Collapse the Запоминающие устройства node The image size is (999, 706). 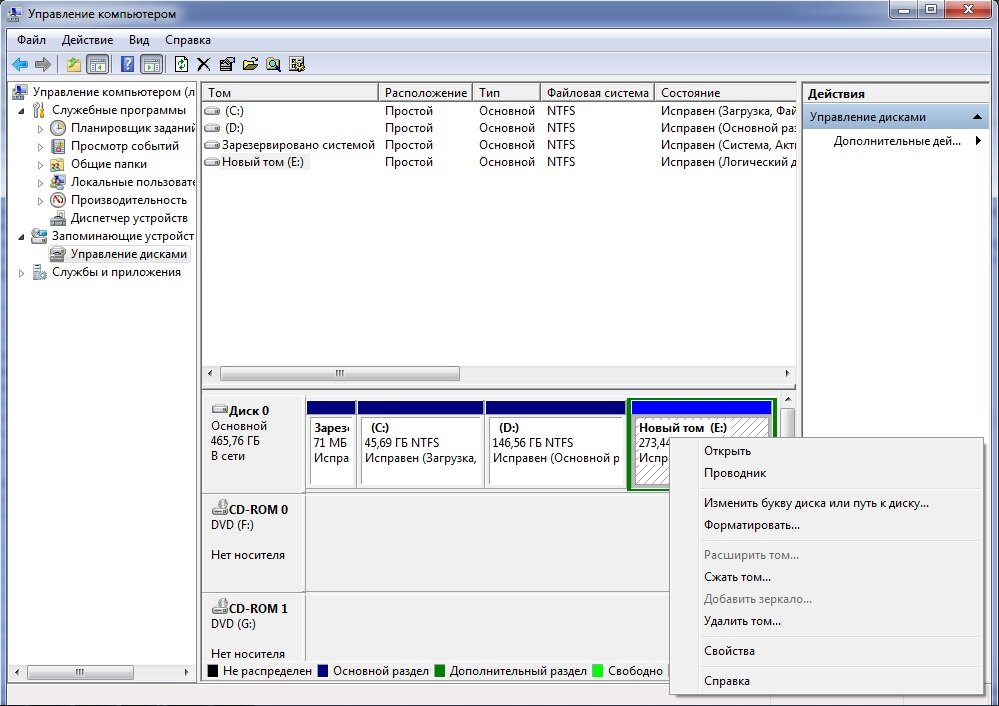22,236
